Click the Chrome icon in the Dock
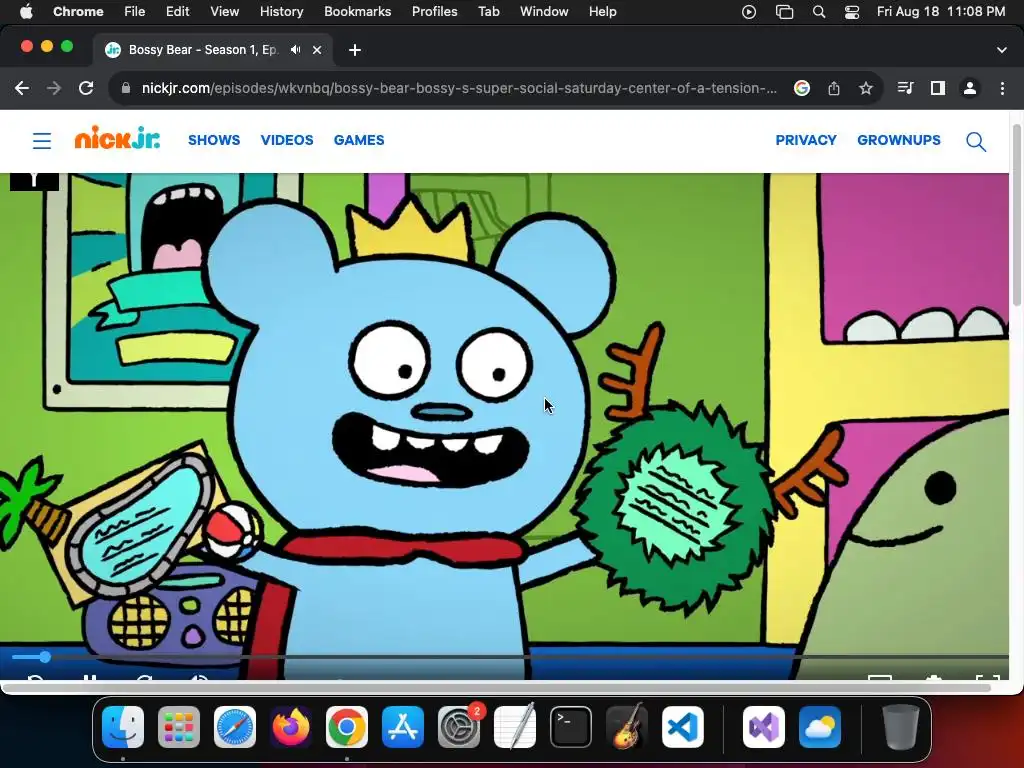 (x=347, y=727)
